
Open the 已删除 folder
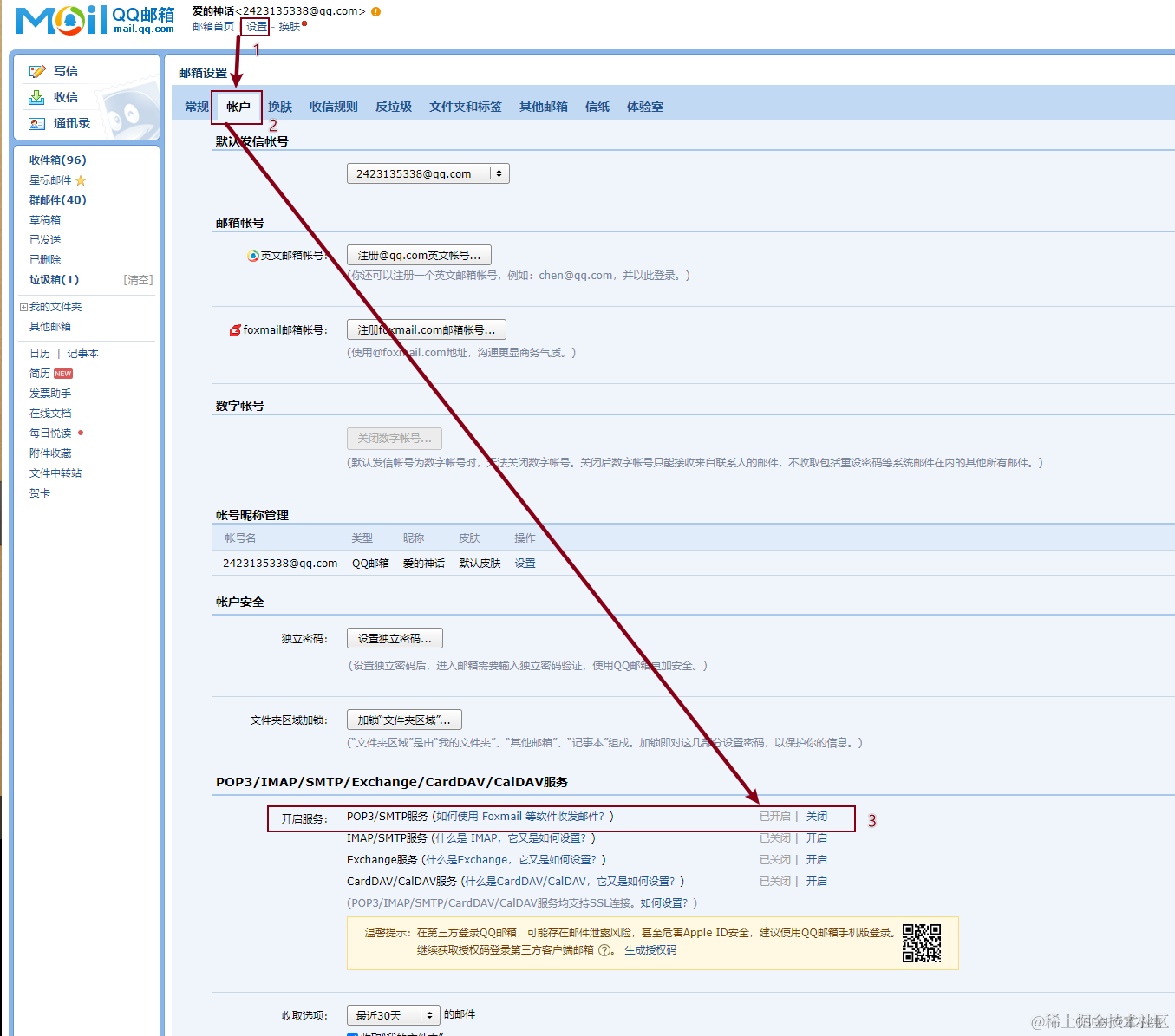[x=45, y=260]
